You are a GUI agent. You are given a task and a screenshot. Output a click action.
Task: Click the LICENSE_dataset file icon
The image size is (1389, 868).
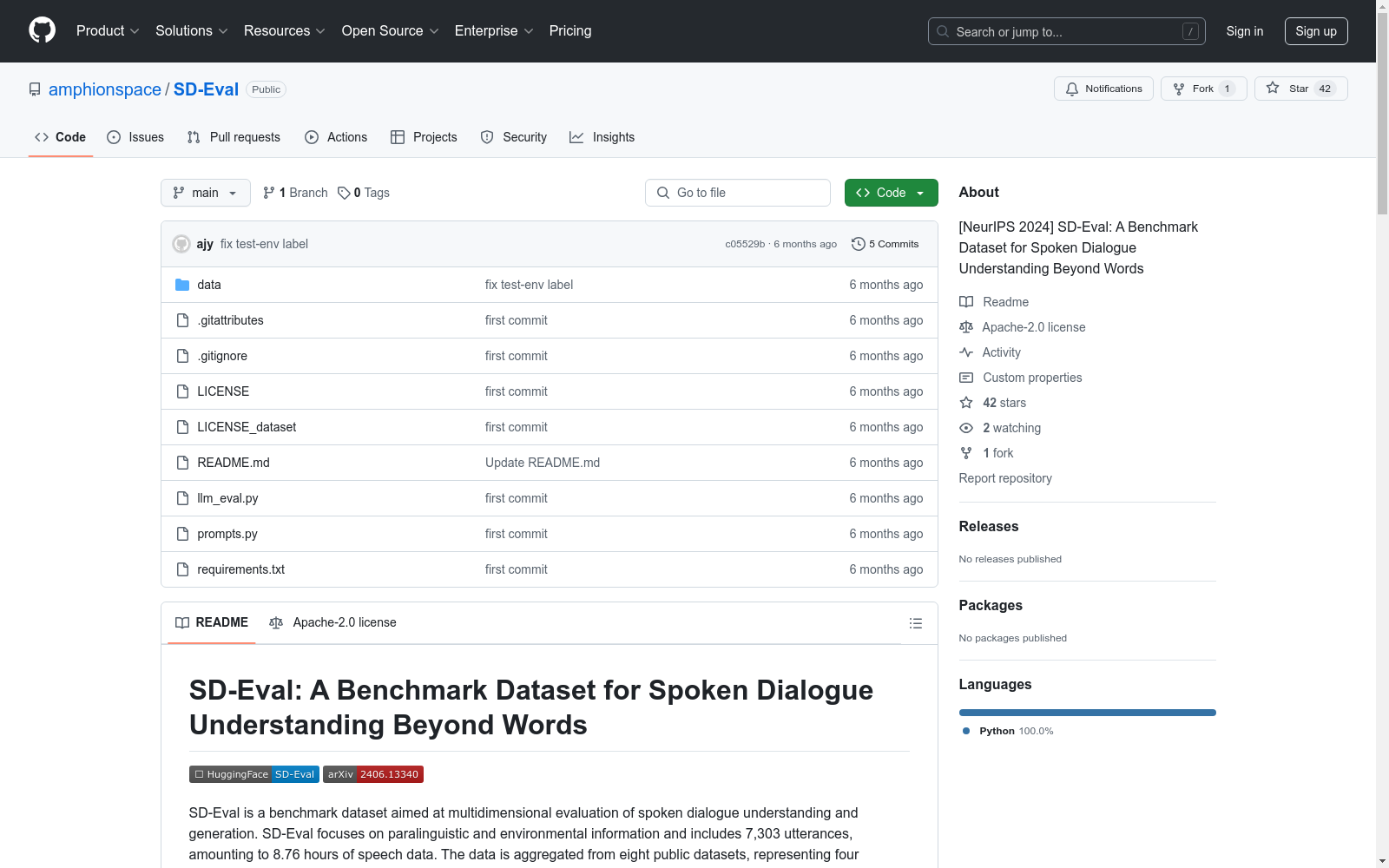182,427
